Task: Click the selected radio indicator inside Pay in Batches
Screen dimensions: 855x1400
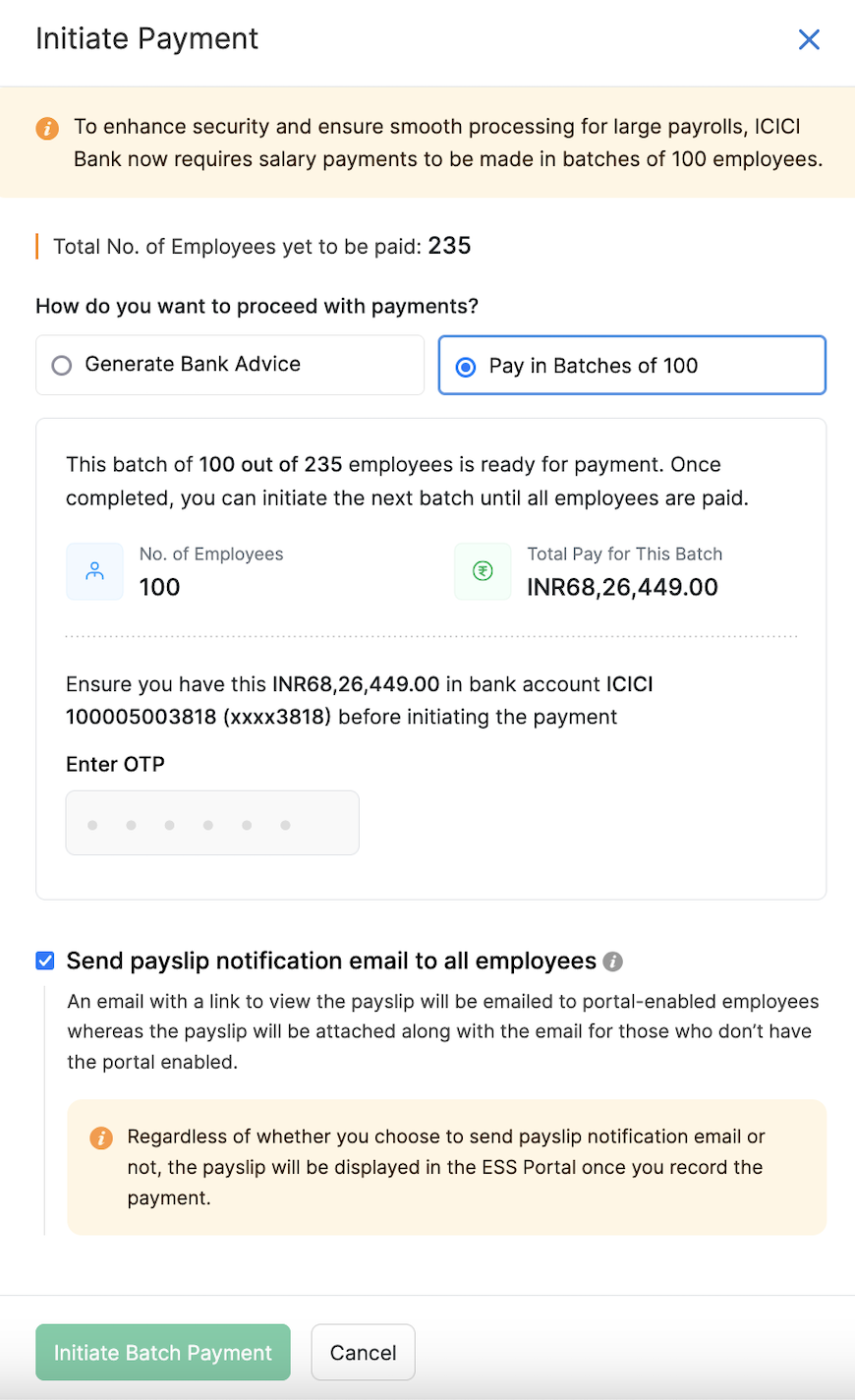Action: [x=465, y=365]
